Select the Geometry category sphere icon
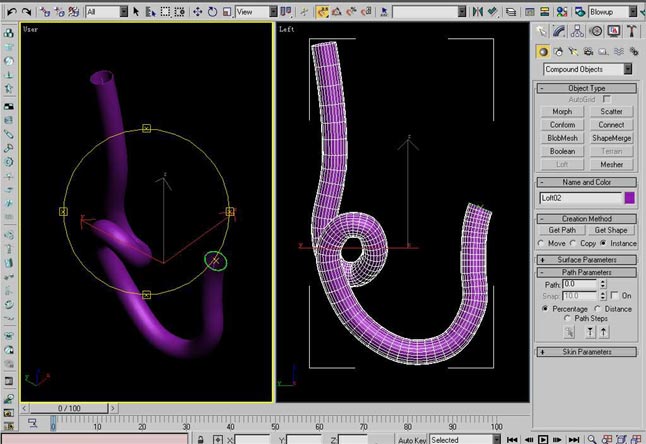 pyautogui.click(x=543, y=51)
